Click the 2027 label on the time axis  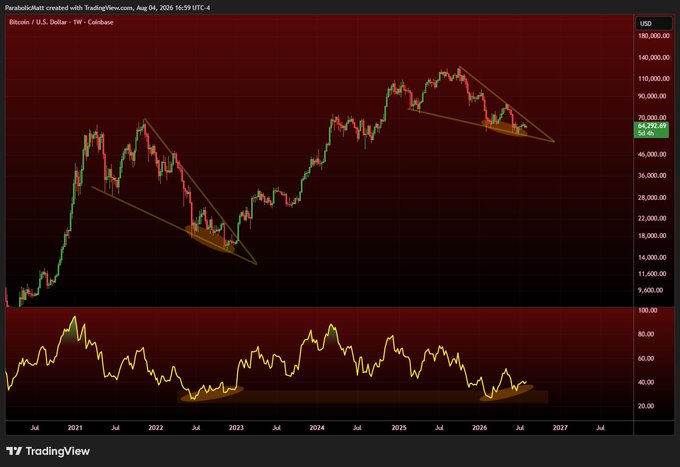(x=560, y=428)
